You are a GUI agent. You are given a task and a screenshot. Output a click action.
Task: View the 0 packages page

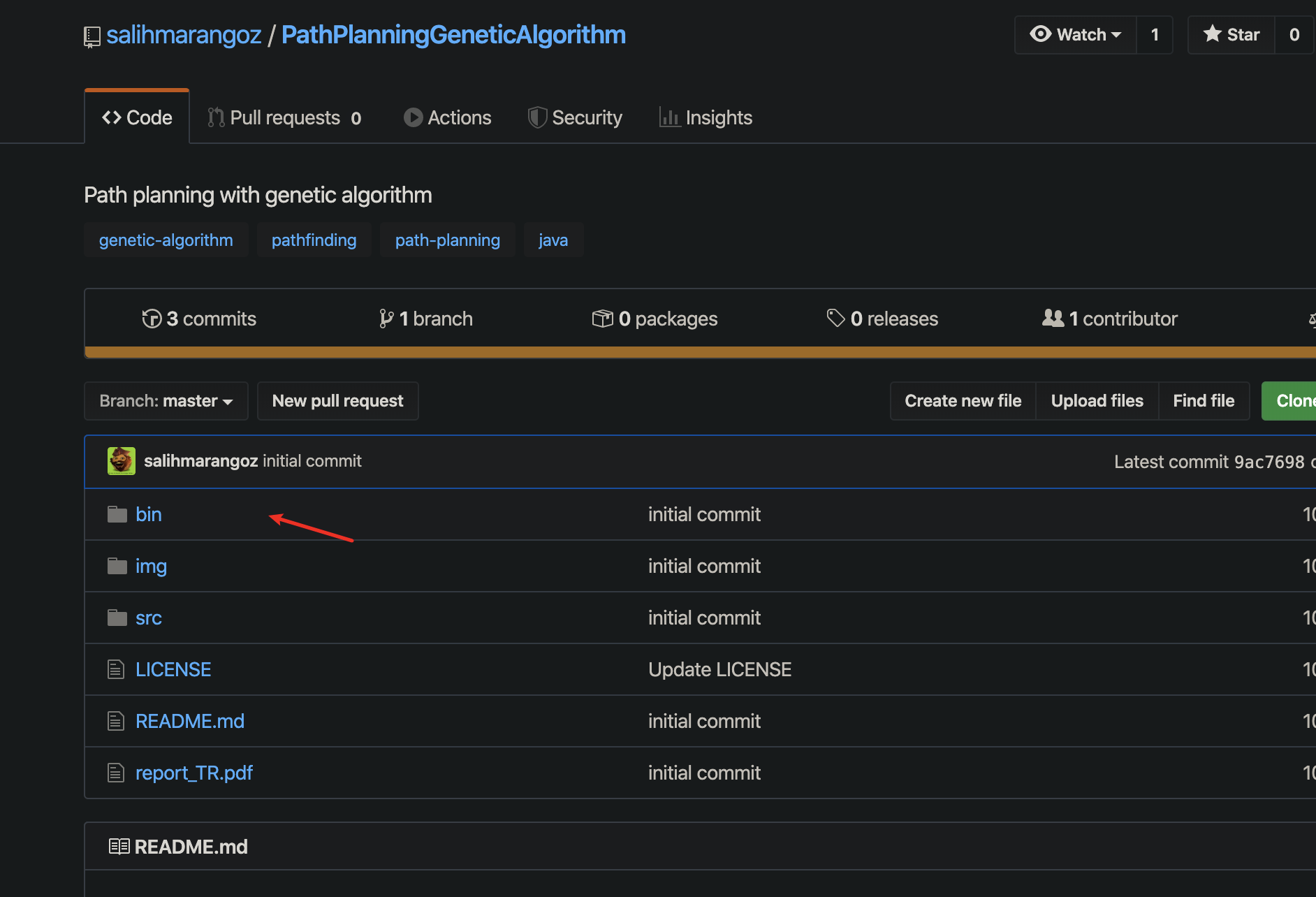[x=655, y=319]
